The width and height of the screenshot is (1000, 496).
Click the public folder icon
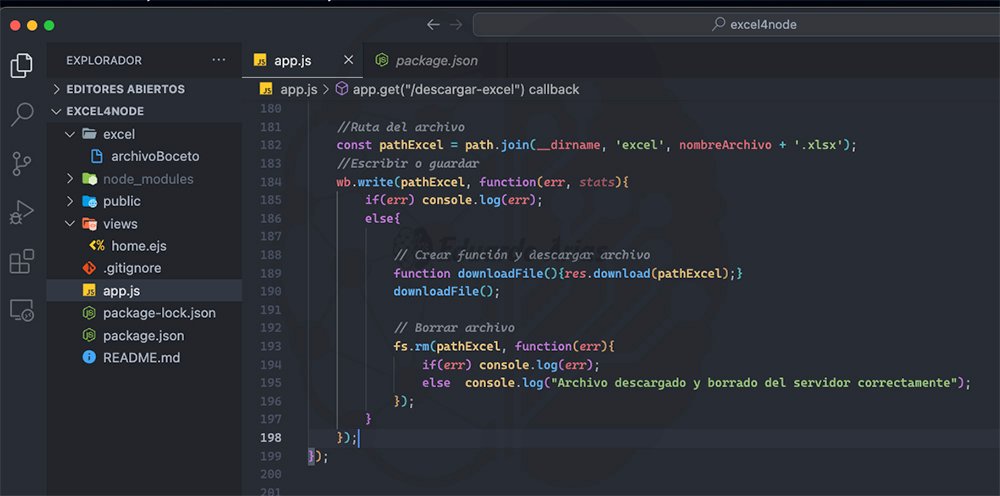click(89, 201)
